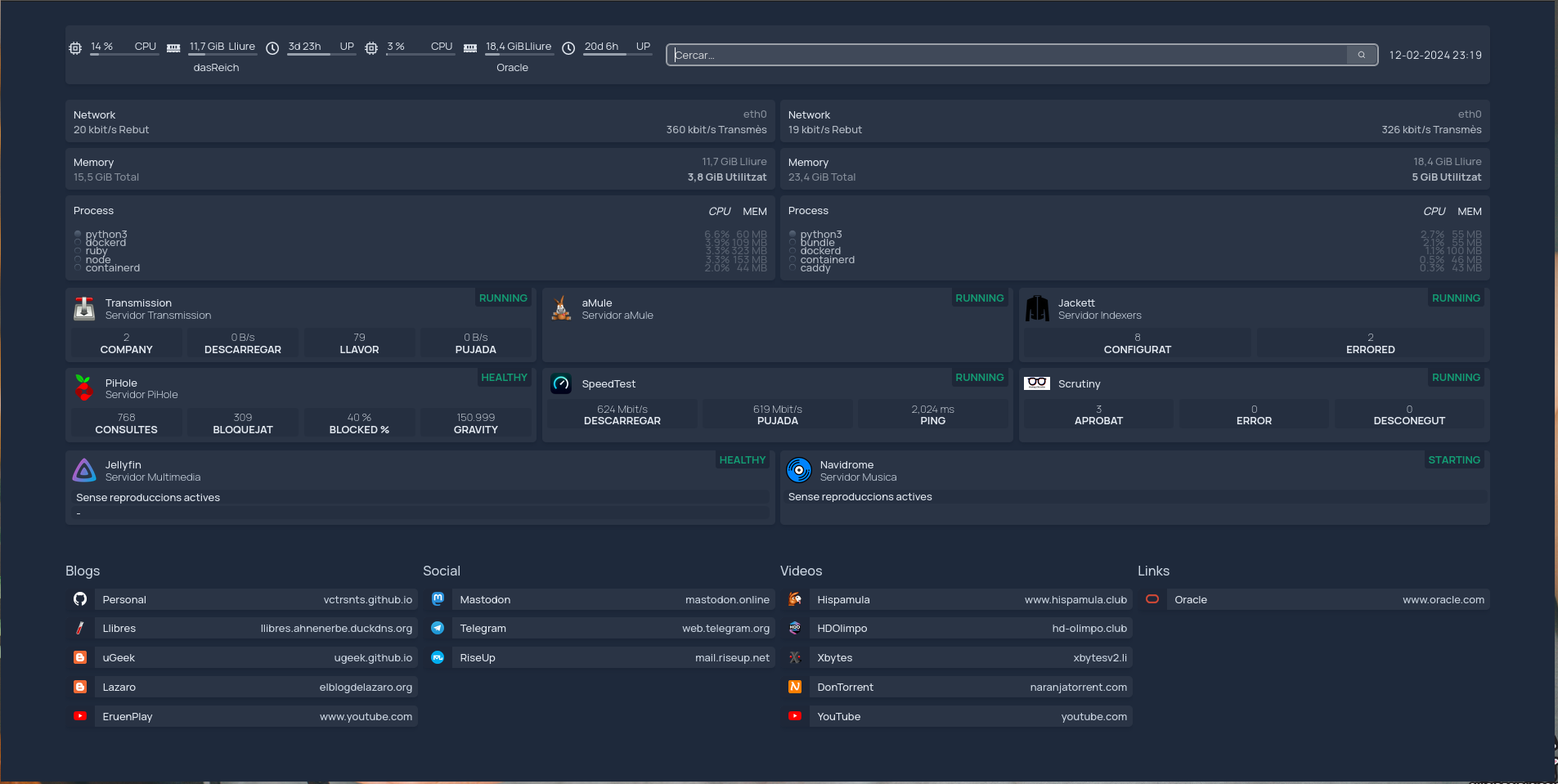Open HDOlimpo bookmark
This screenshot has height=784, width=1558.
pos(971,629)
